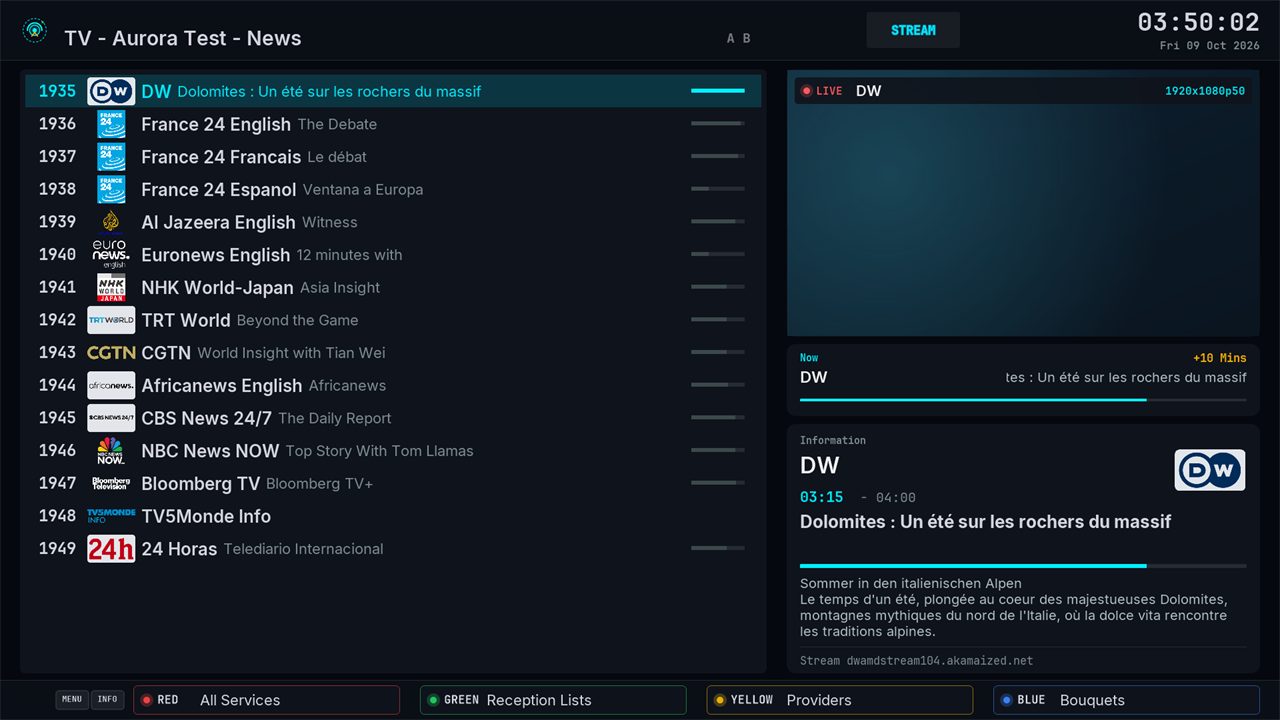Select channel 1945 CBS News 24/7
The image size is (1280, 720).
(x=393, y=418)
